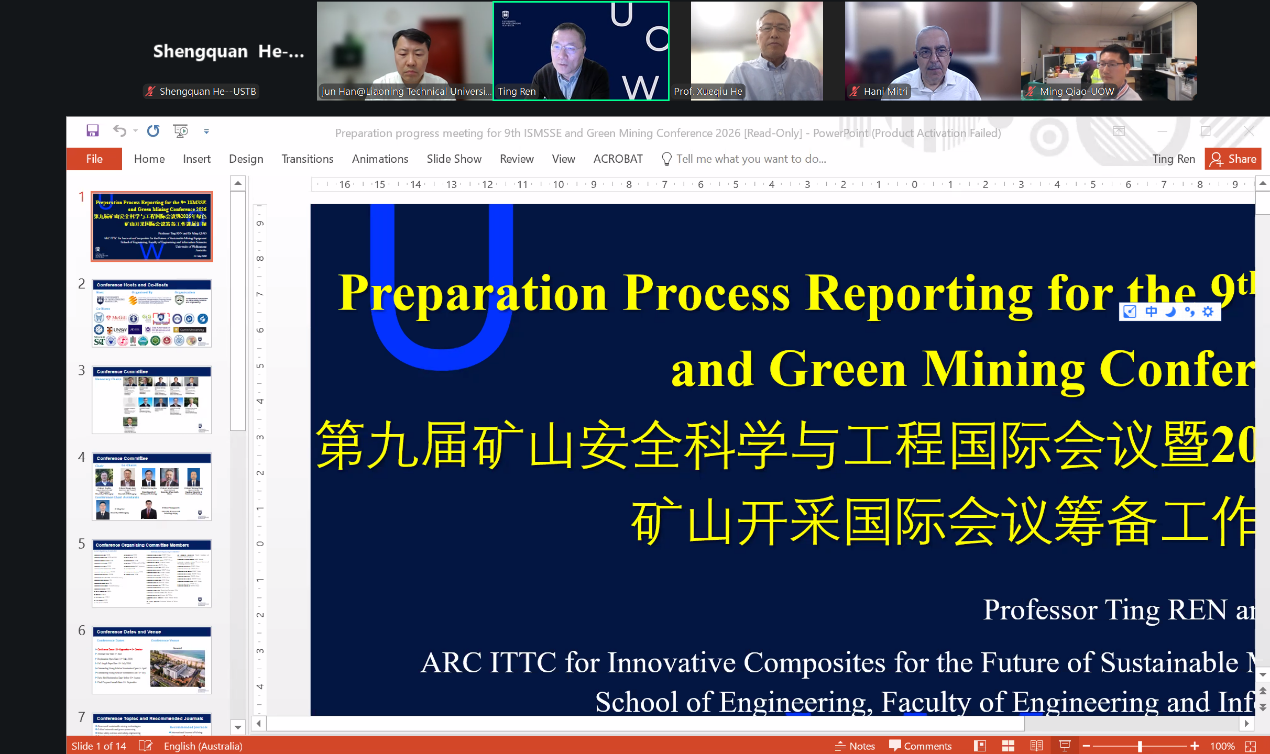Screen dimensions: 1270x754
Task: Click the Undo arrow icon
Action: click(x=119, y=131)
